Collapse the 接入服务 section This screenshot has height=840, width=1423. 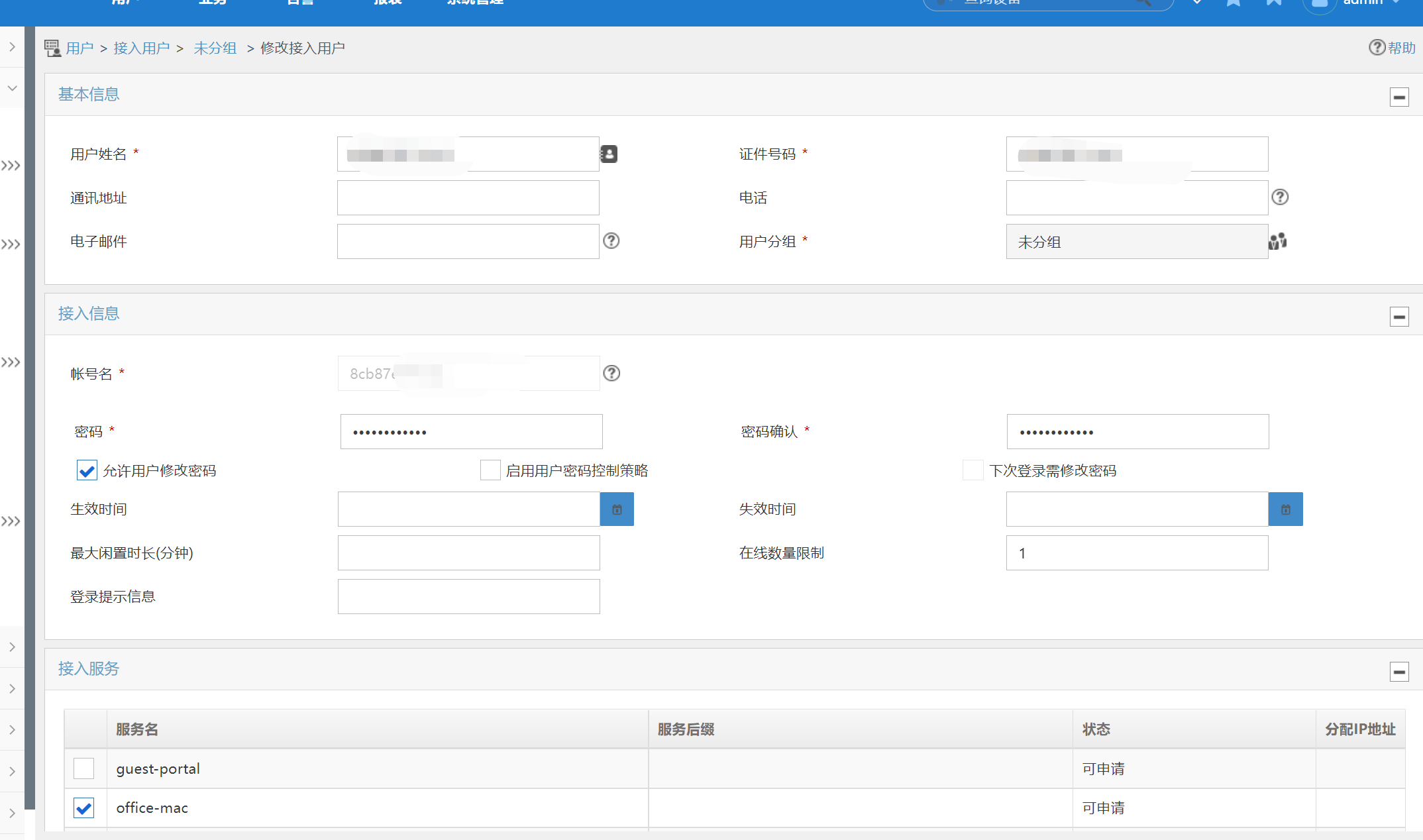tap(1399, 672)
